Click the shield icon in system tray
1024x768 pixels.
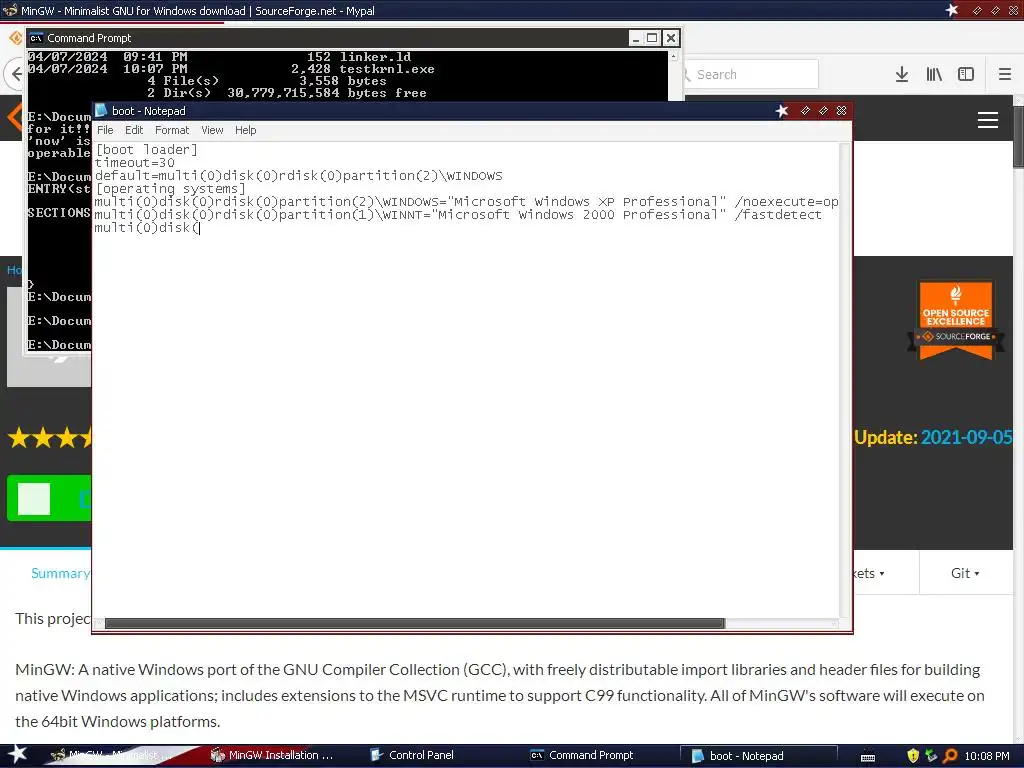[913, 756]
